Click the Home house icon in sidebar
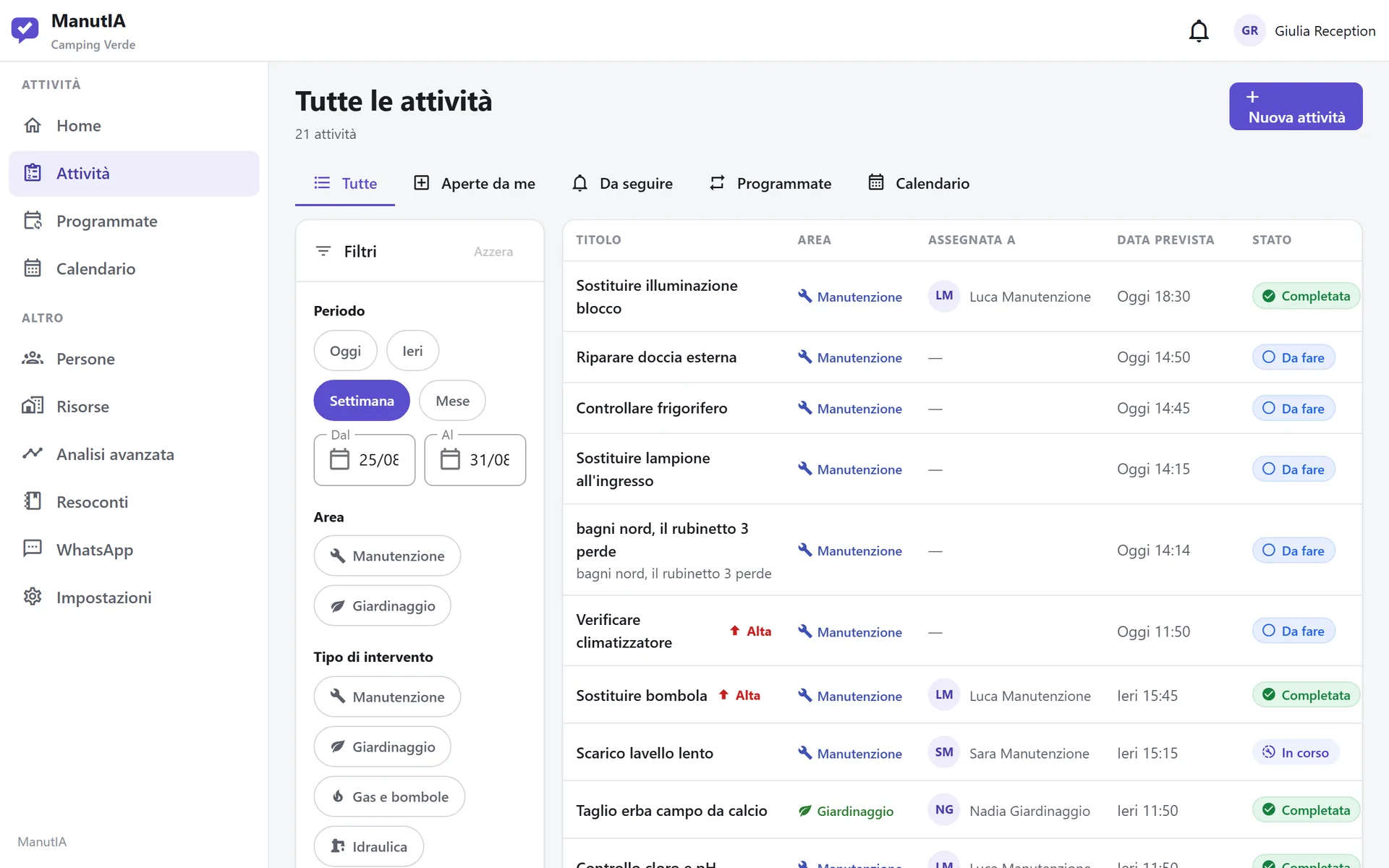The width and height of the screenshot is (1389, 868). [33, 125]
